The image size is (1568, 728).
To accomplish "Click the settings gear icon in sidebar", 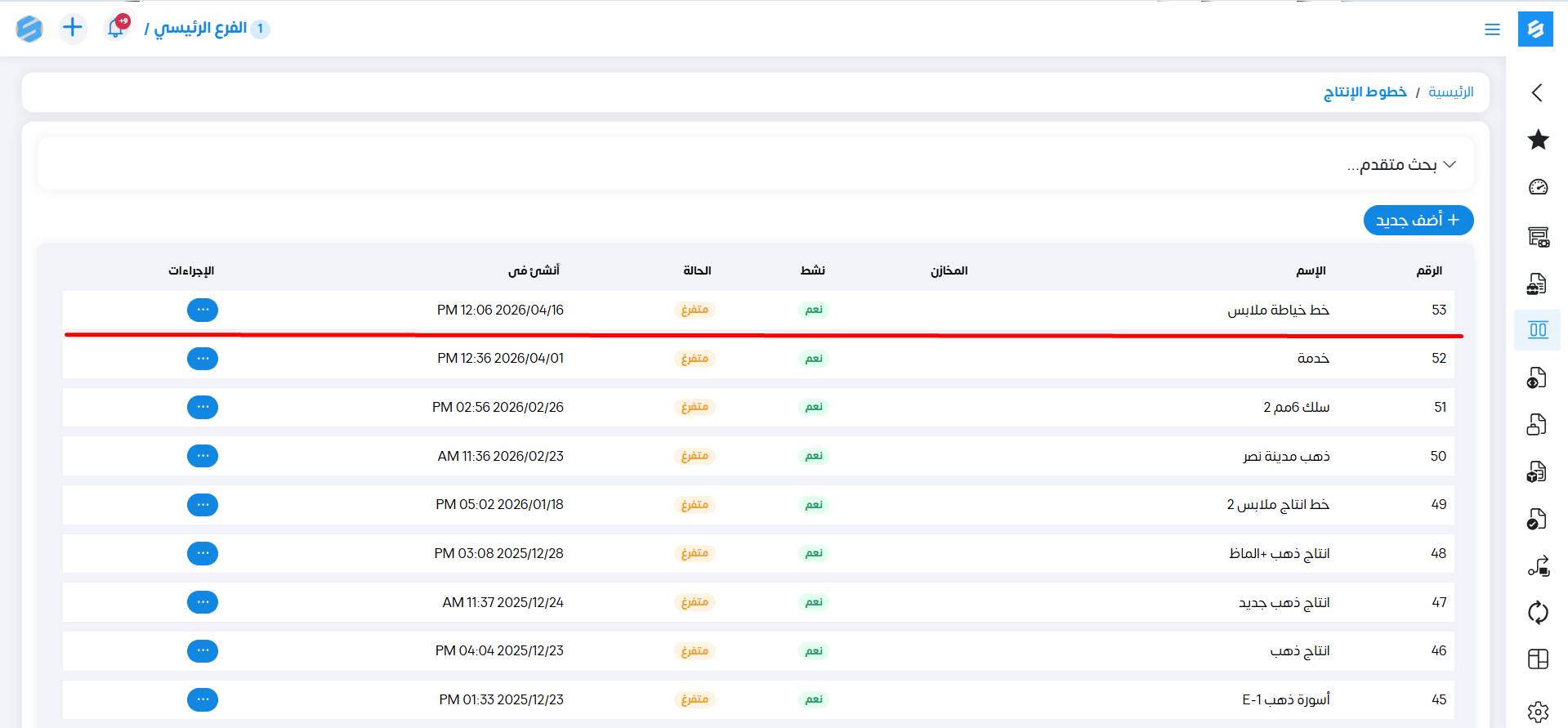I will (x=1538, y=712).
